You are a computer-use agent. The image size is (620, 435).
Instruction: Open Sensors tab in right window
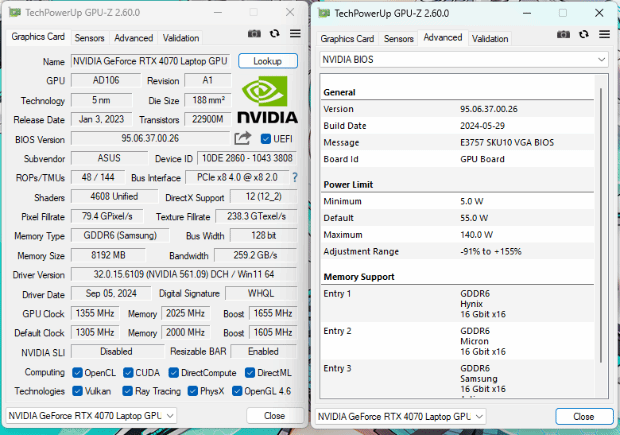click(399, 39)
